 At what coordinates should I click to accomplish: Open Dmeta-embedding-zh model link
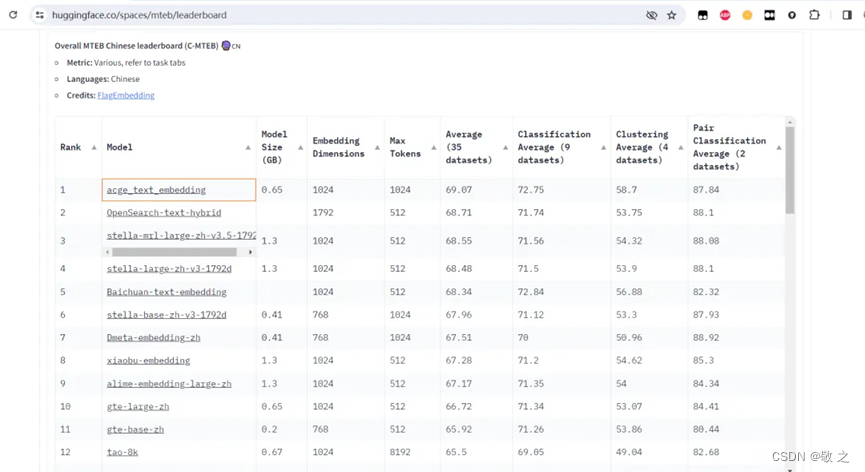click(x=153, y=337)
